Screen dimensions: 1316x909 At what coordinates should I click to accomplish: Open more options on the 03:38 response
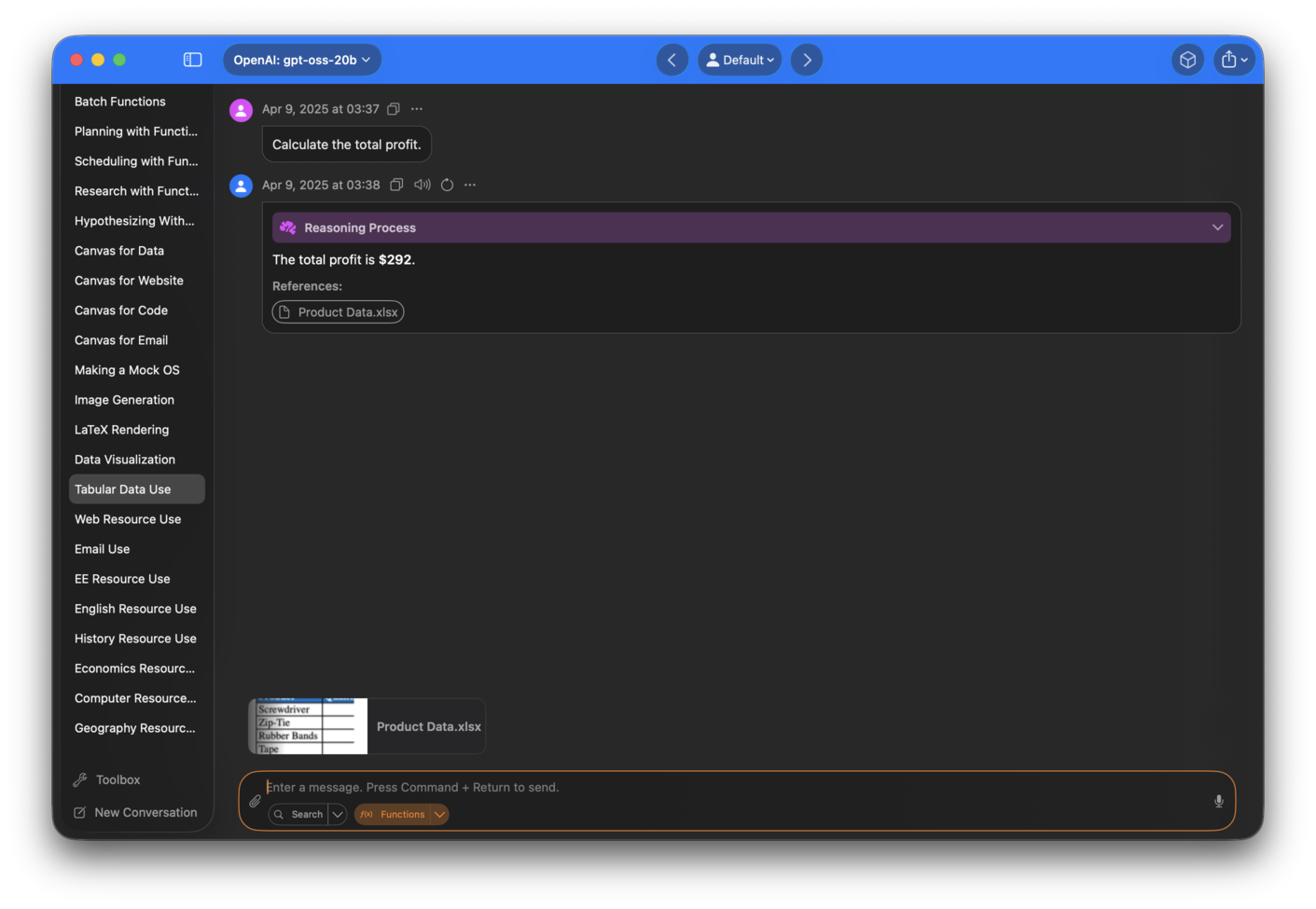[470, 185]
